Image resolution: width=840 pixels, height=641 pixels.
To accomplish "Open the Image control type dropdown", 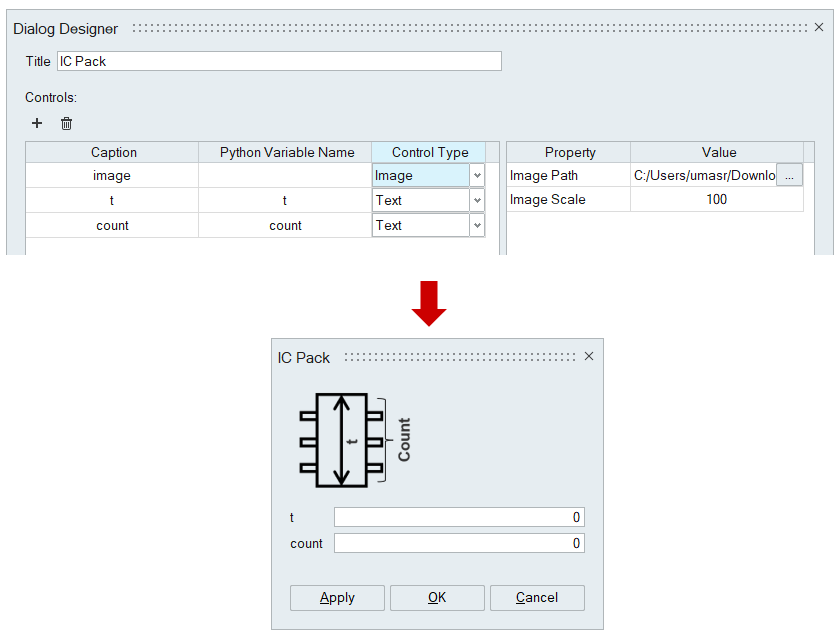I will coord(477,175).
